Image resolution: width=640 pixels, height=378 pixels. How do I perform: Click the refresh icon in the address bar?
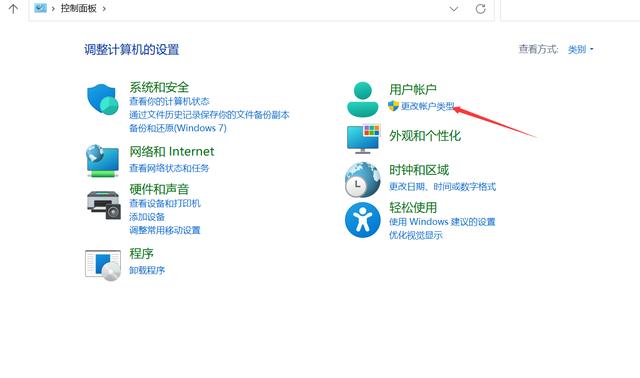coord(480,9)
